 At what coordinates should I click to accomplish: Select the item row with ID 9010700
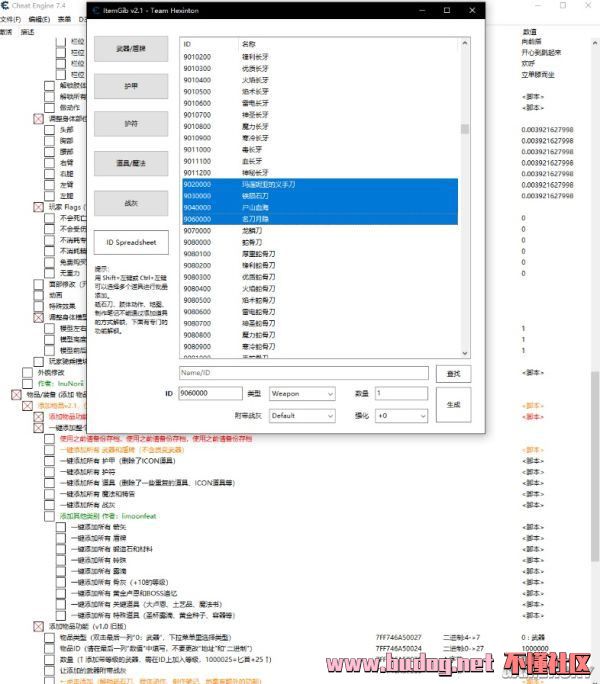[320, 115]
